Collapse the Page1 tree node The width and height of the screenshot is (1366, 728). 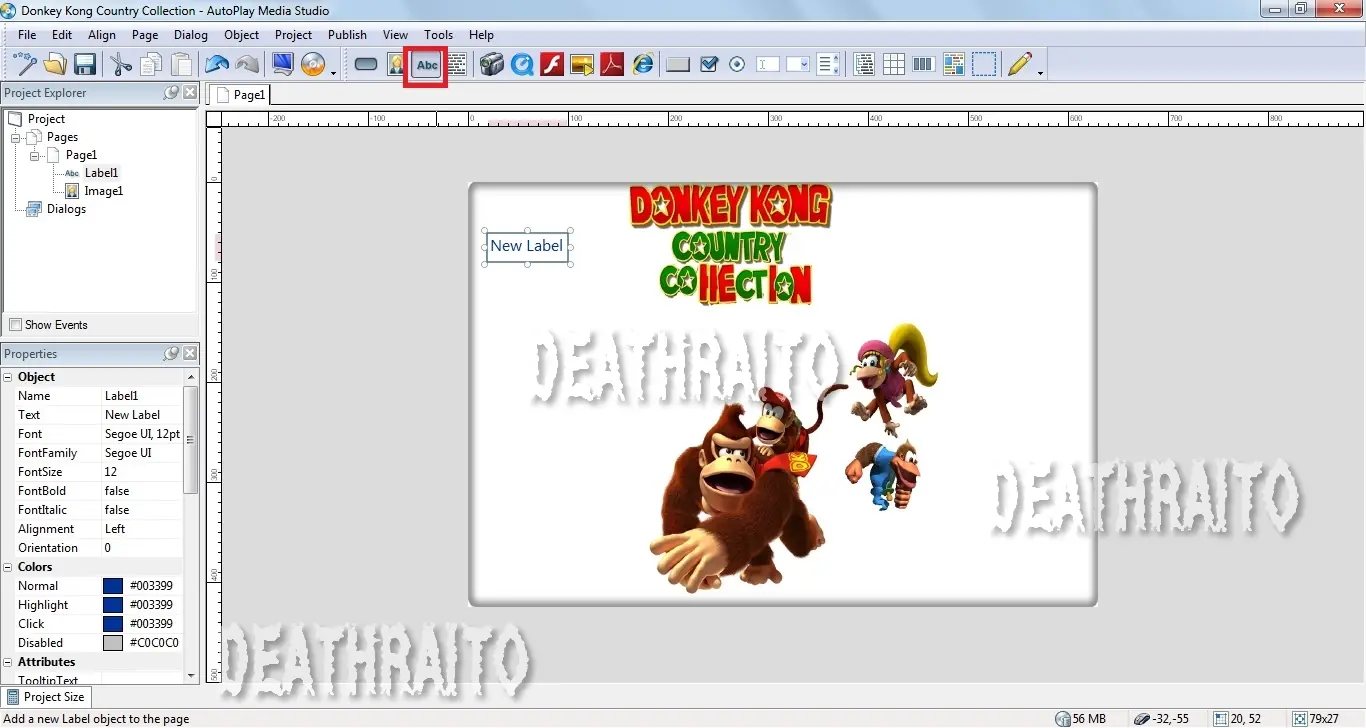click(x=34, y=156)
